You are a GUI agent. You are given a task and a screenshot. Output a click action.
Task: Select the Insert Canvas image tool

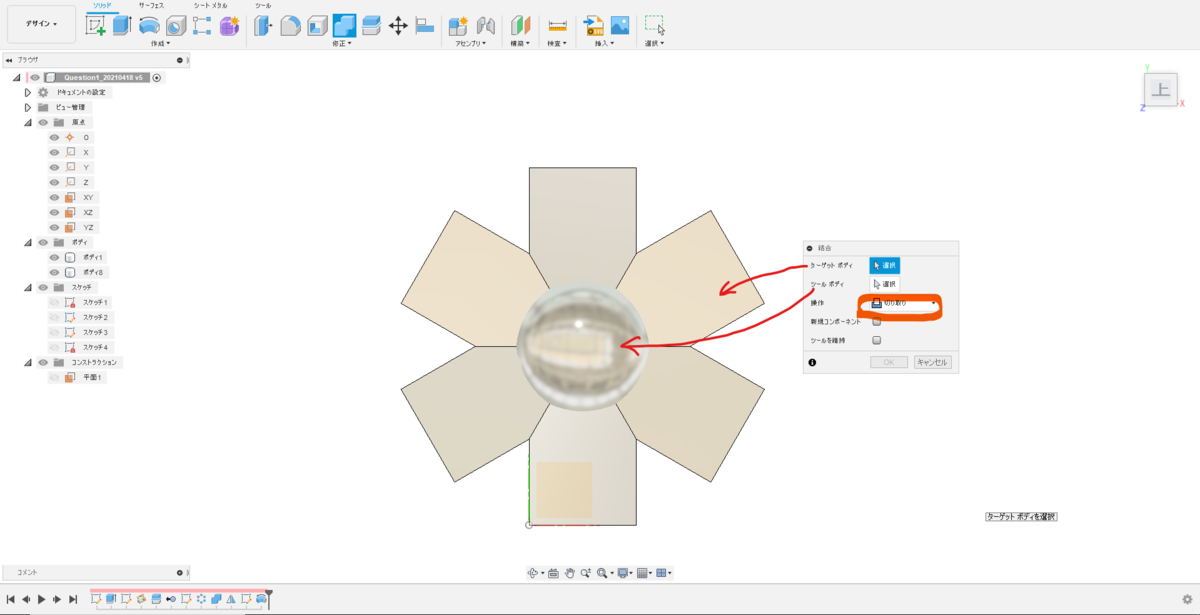(x=620, y=26)
